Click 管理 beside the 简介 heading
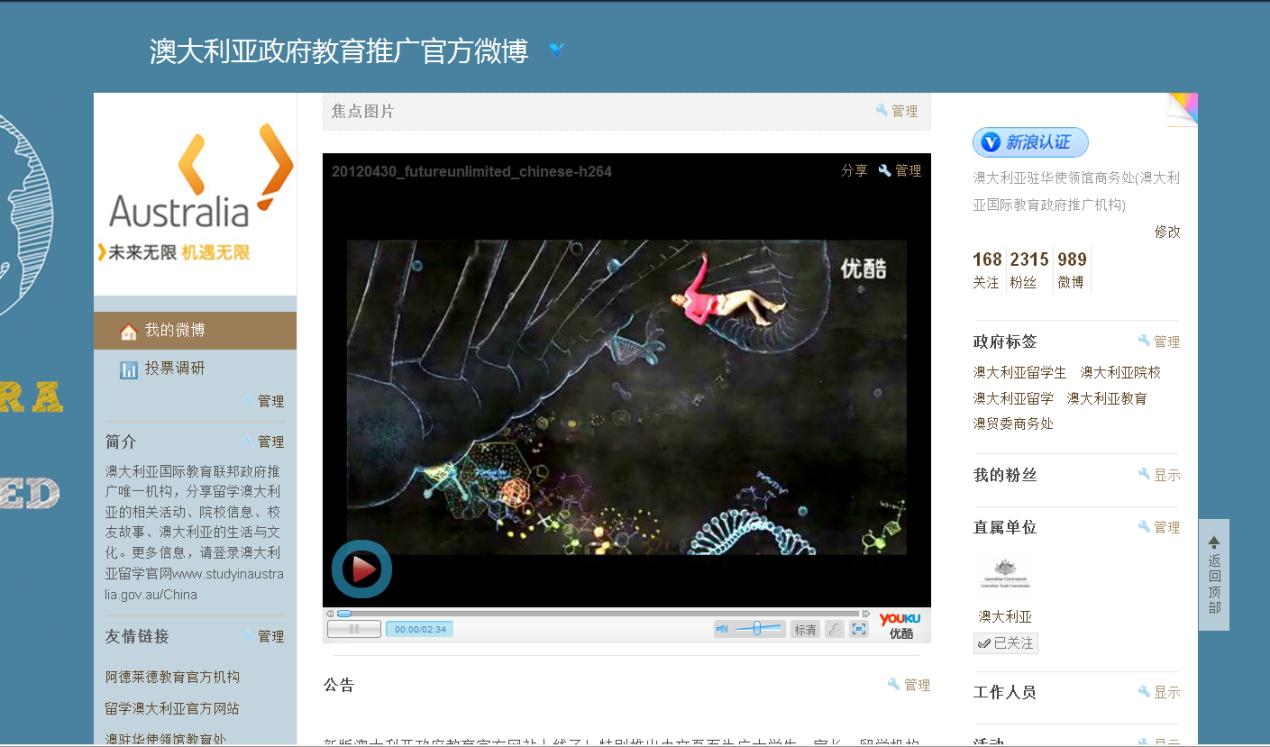This screenshot has height=747, width=1270. [271, 441]
